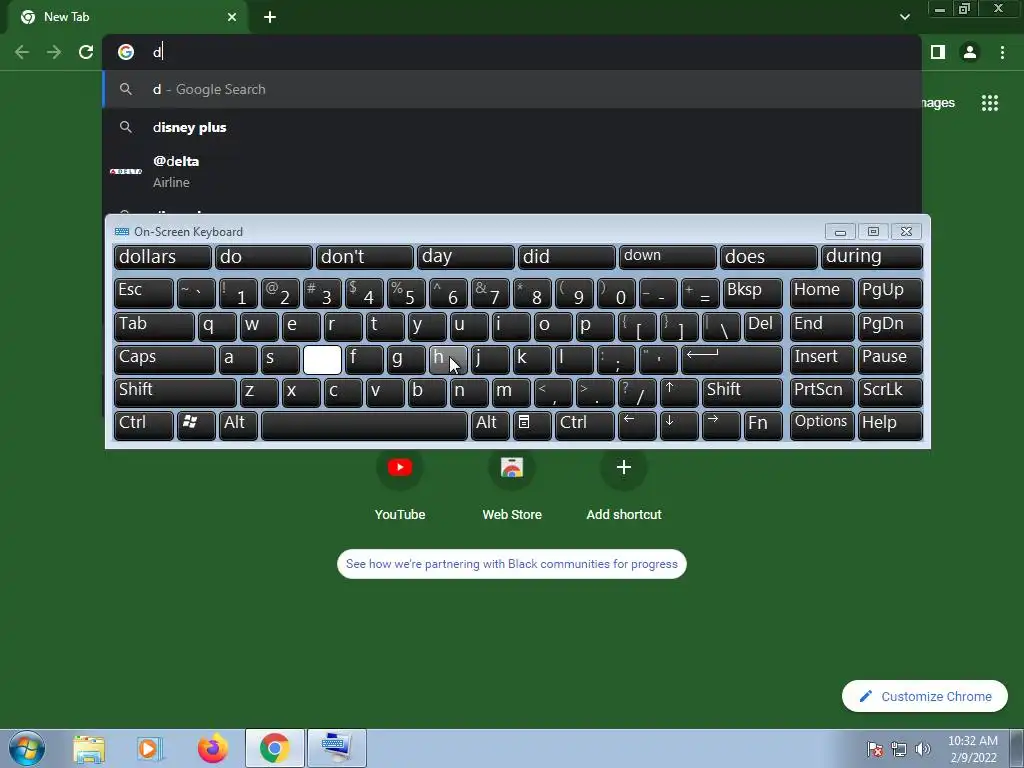The image size is (1024, 768).
Task: Toggle the right Shift key
Action: (x=742, y=392)
